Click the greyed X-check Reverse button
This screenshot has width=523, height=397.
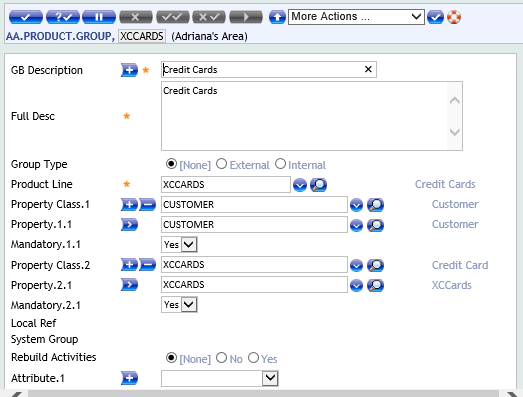pos(209,17)
